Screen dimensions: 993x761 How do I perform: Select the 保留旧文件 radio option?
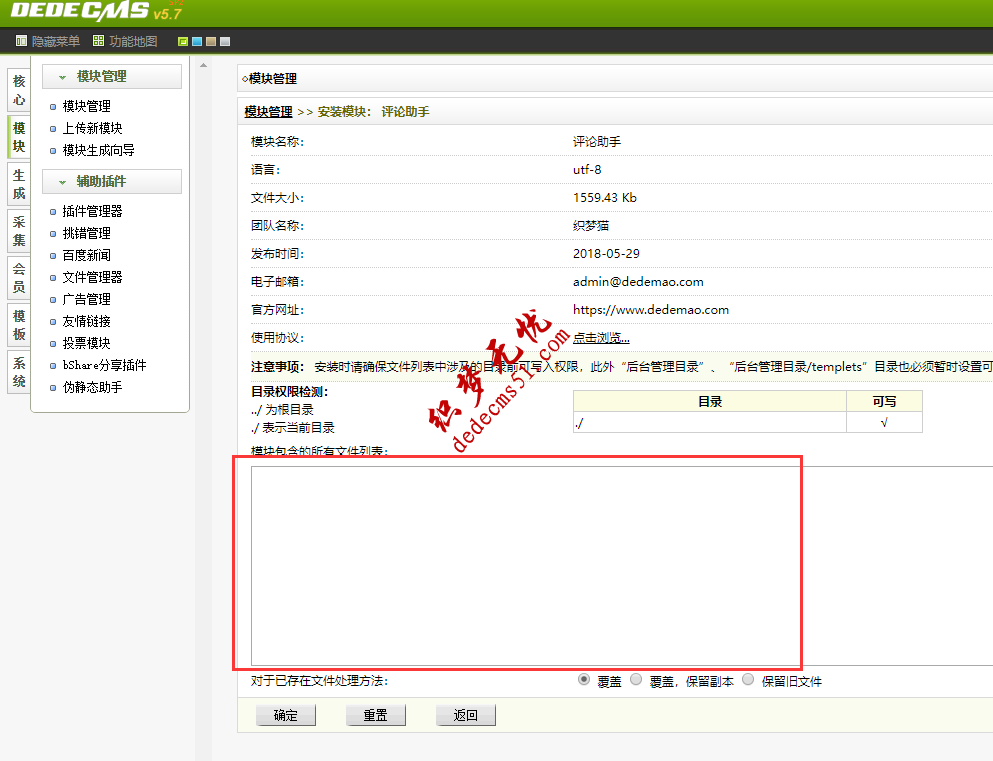coord(748,679)
